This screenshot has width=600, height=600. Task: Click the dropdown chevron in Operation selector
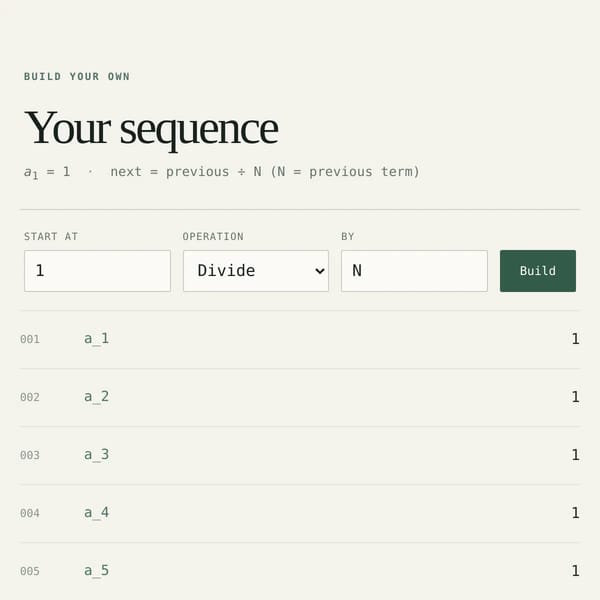pyautogui.click(x=320, y=271)
